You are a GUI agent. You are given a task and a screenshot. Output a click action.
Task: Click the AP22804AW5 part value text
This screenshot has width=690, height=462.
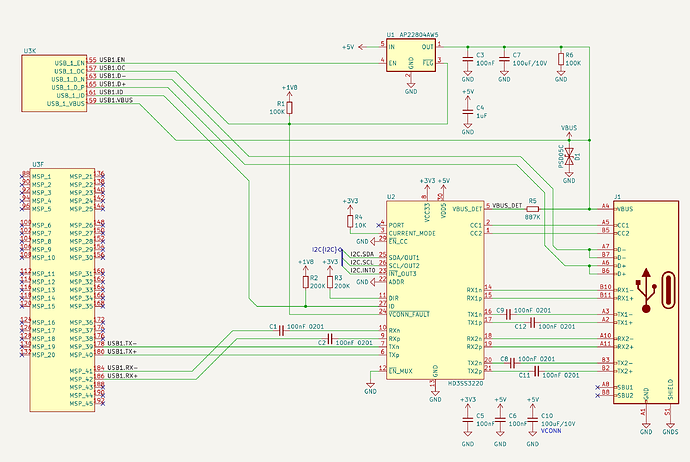click(418, 34)
